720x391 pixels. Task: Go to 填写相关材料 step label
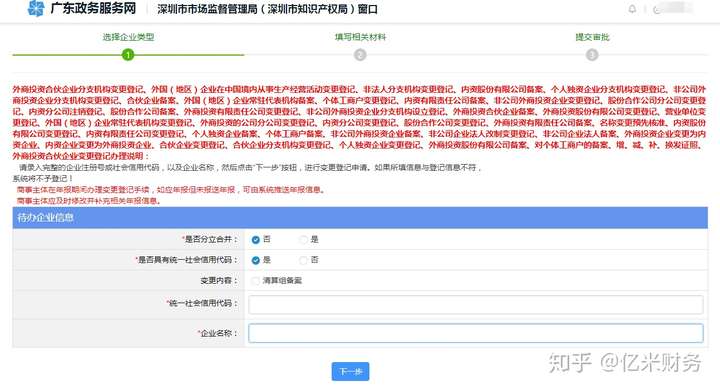click(x=360, y=37)
